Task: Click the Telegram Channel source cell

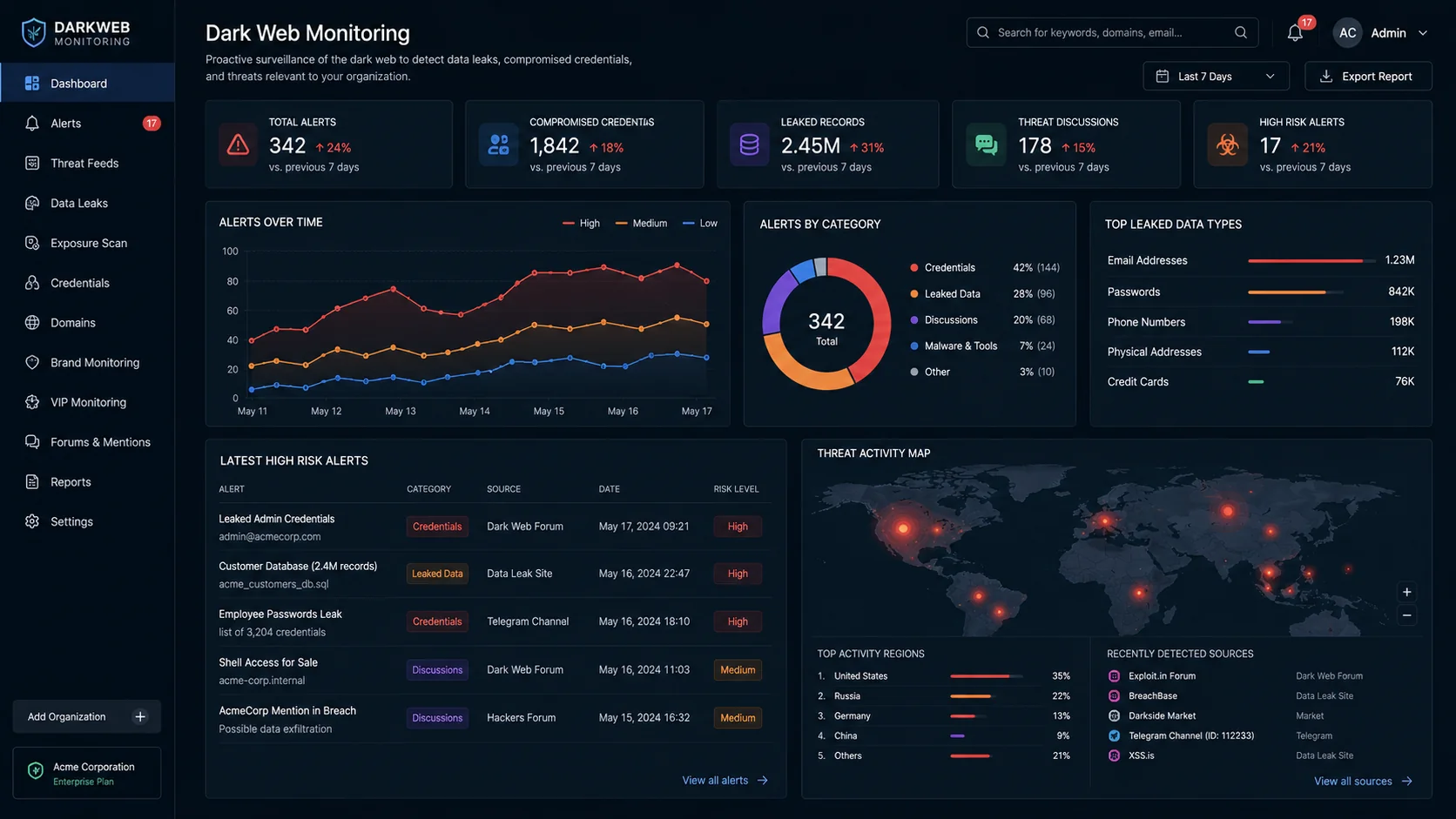Action: [528, 622]
